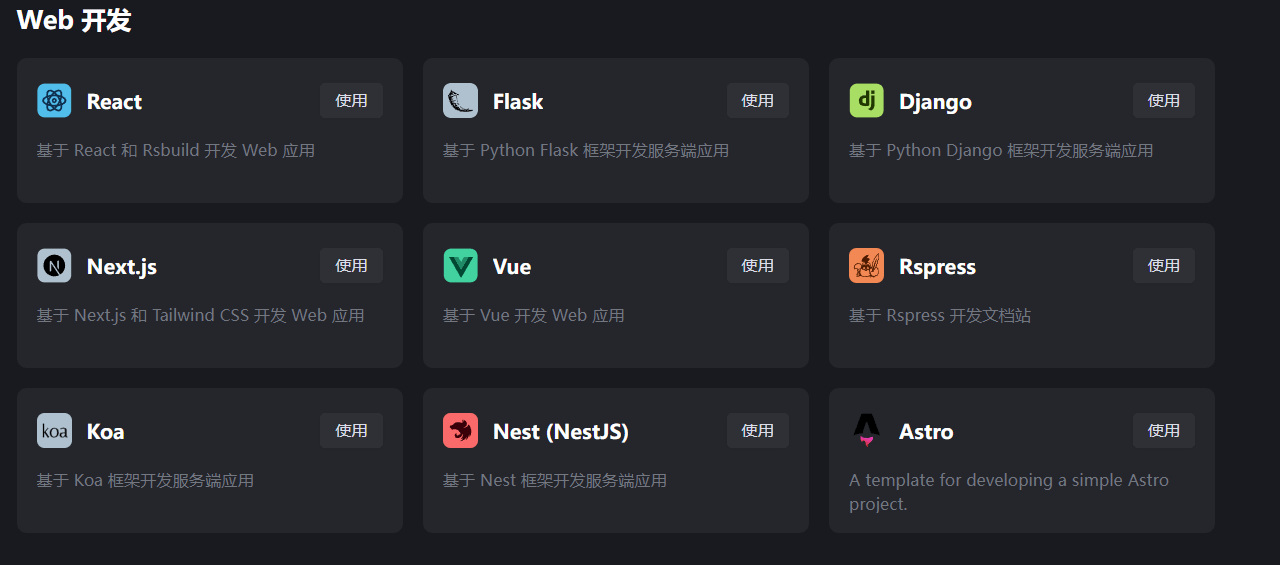Use the Vue template button
This screenshot has height=565, width=1280.
[x=757, y=266]
